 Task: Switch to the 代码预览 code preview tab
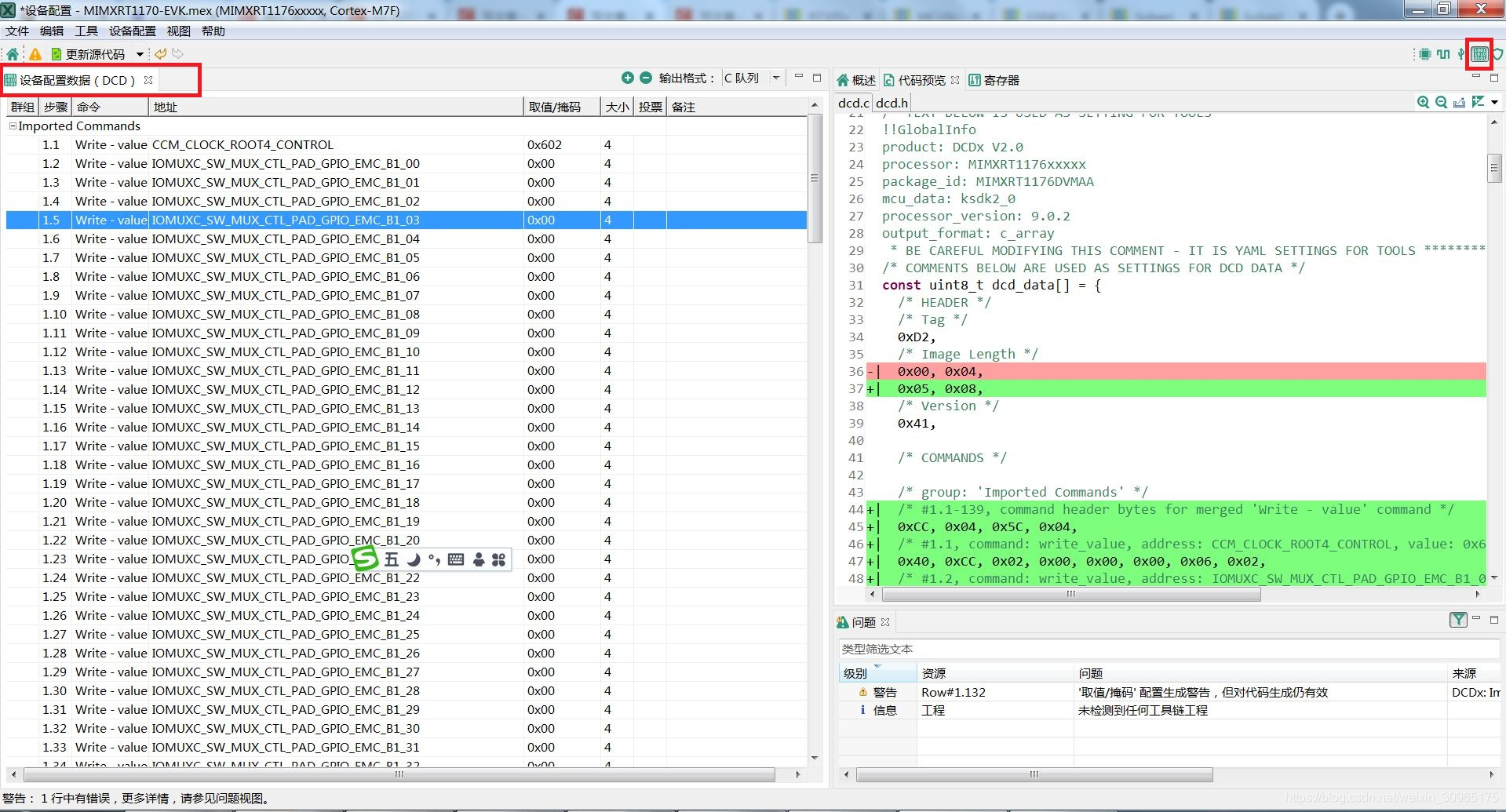pos(915,80)
